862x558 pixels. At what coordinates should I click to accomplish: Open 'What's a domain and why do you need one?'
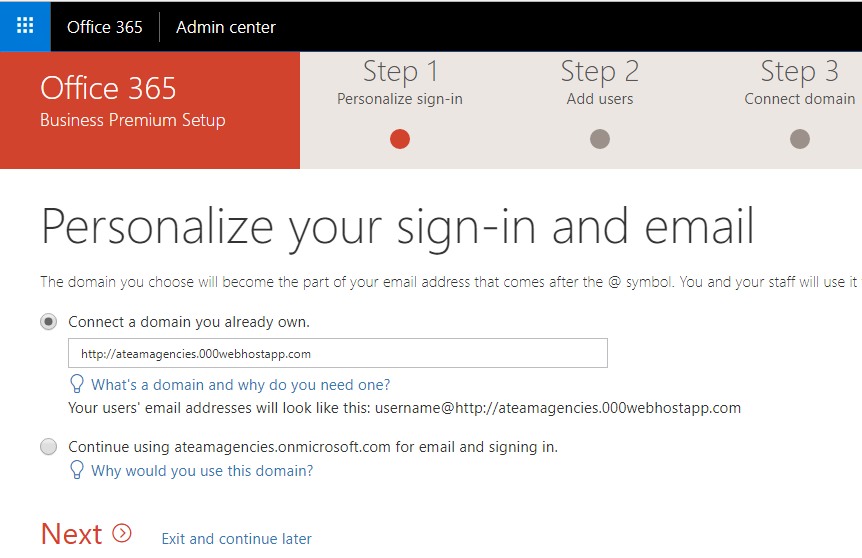241,385
